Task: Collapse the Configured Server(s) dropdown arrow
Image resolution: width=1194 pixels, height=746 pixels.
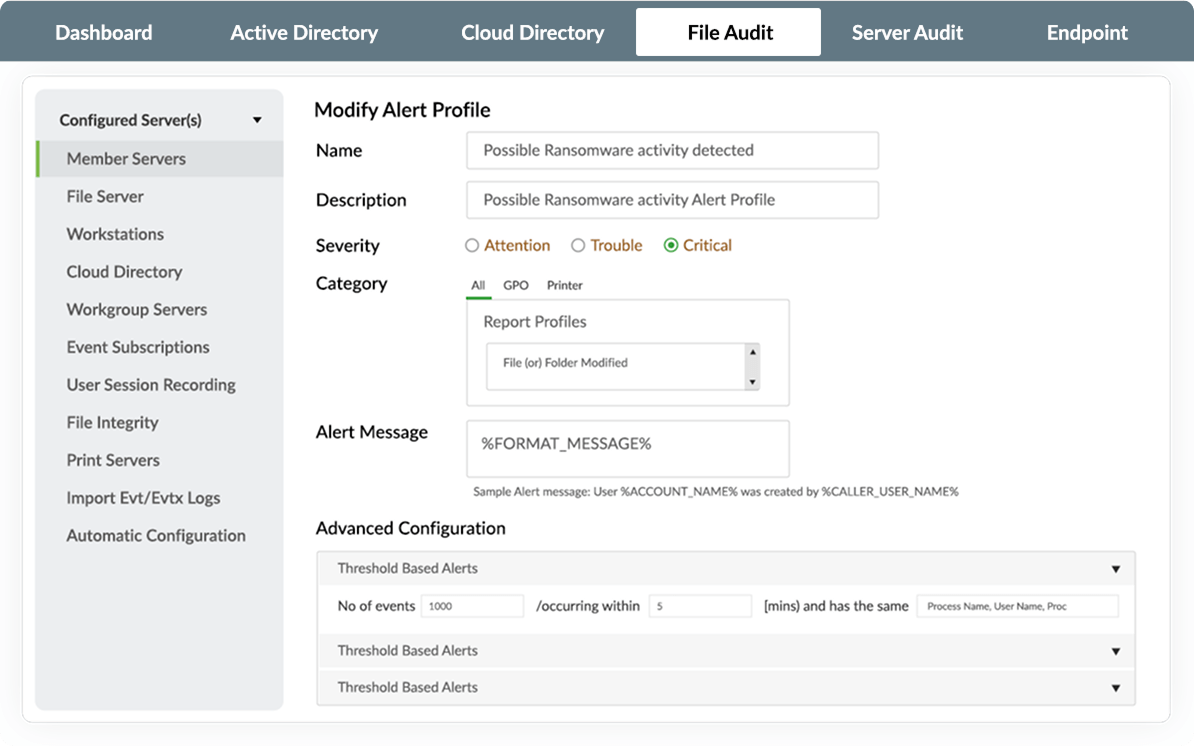Action: point(257,120)
